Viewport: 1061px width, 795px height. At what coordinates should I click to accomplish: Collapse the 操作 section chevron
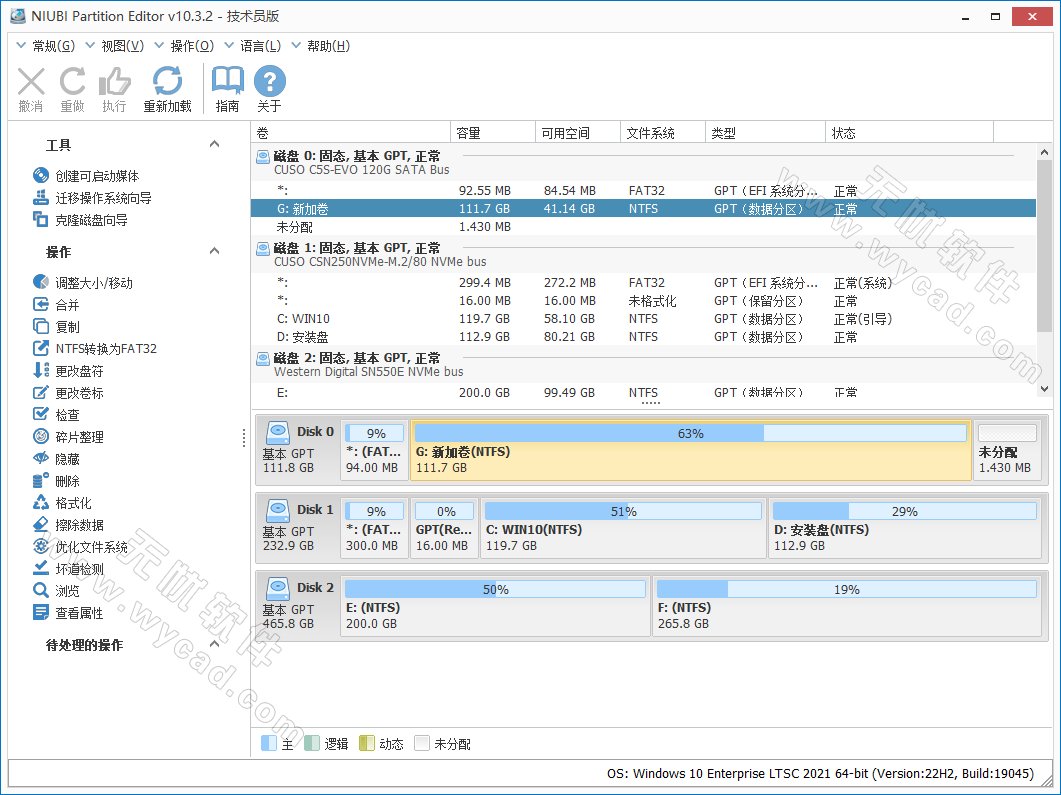(x=215, y=251)
